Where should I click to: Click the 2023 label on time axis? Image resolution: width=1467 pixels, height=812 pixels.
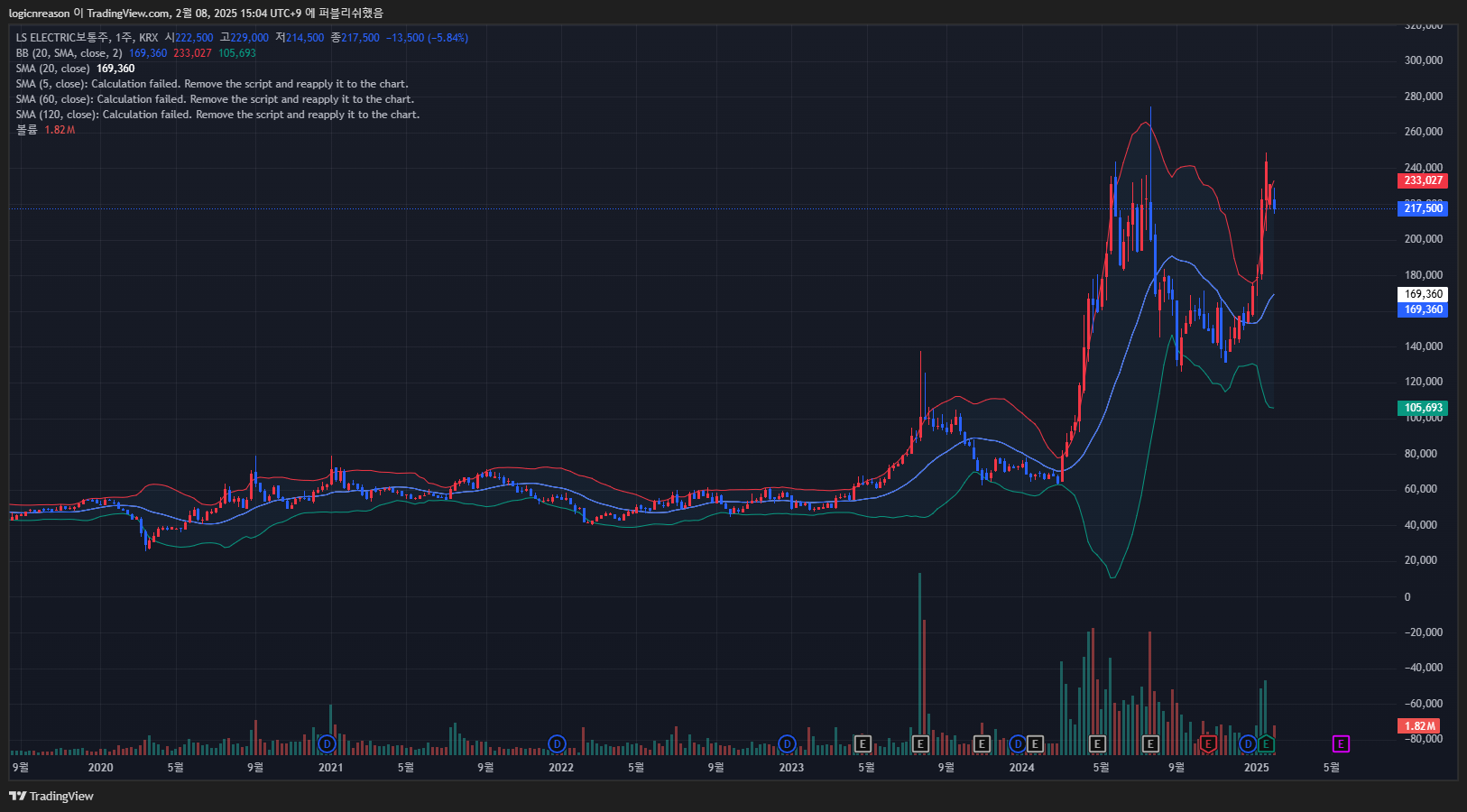pos(791,768)
